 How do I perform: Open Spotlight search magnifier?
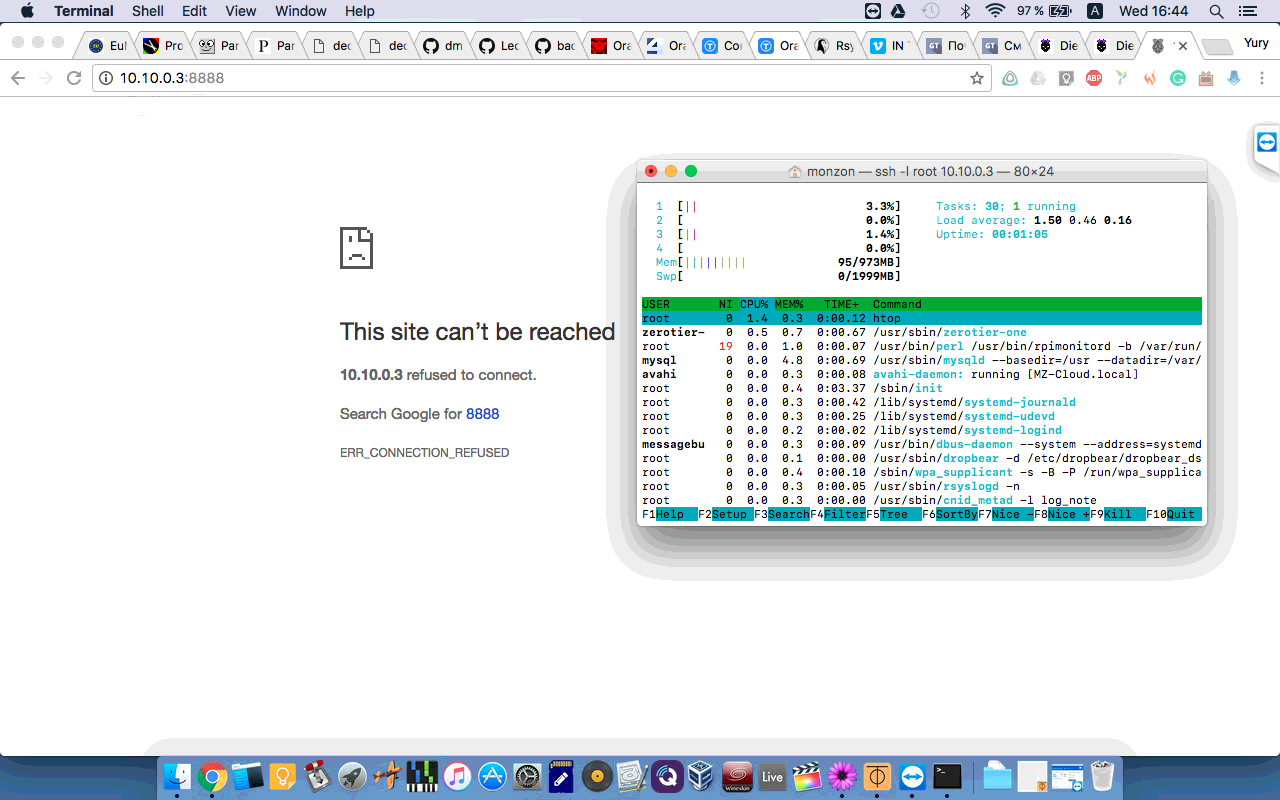(1217, 11)
